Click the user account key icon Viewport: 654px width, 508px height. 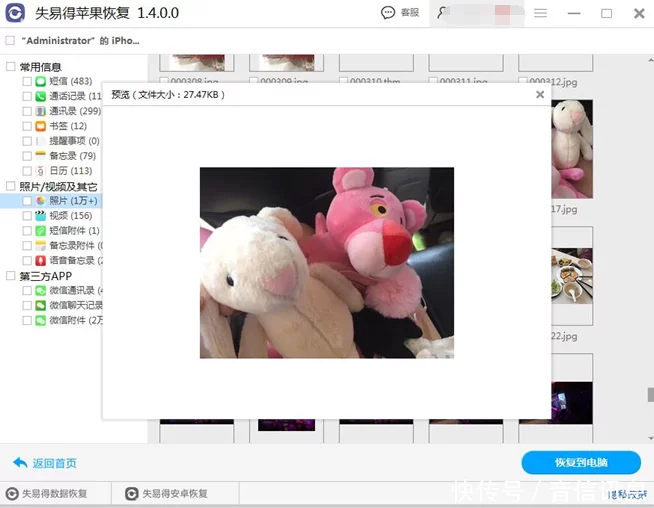point(441,13)
